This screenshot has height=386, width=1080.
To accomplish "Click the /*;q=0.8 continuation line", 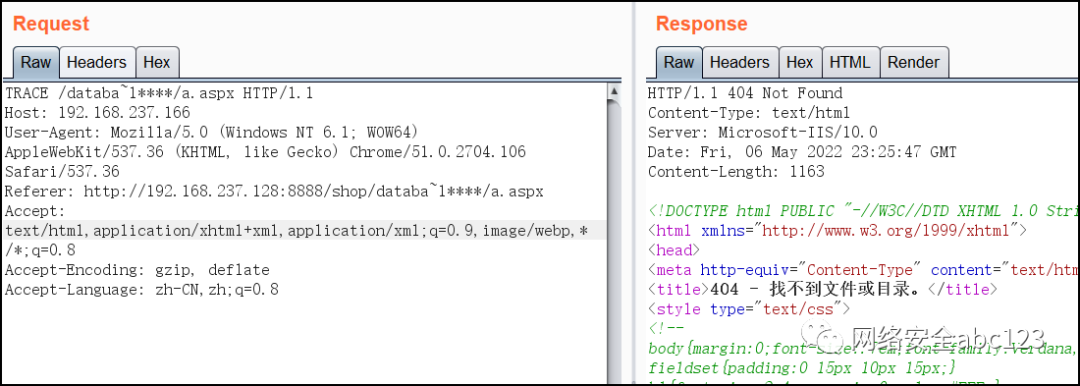I will [40, 250].
